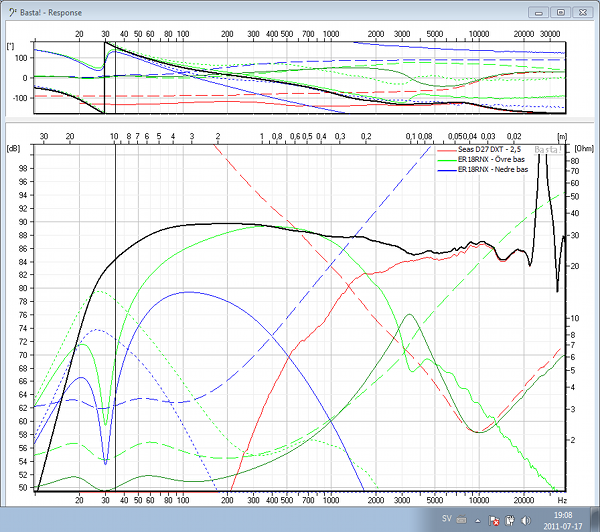Click the Basta! watermark in graph corner
This screenshot has height=532, width=600.
pyautogui.click(x=548, y=151)
